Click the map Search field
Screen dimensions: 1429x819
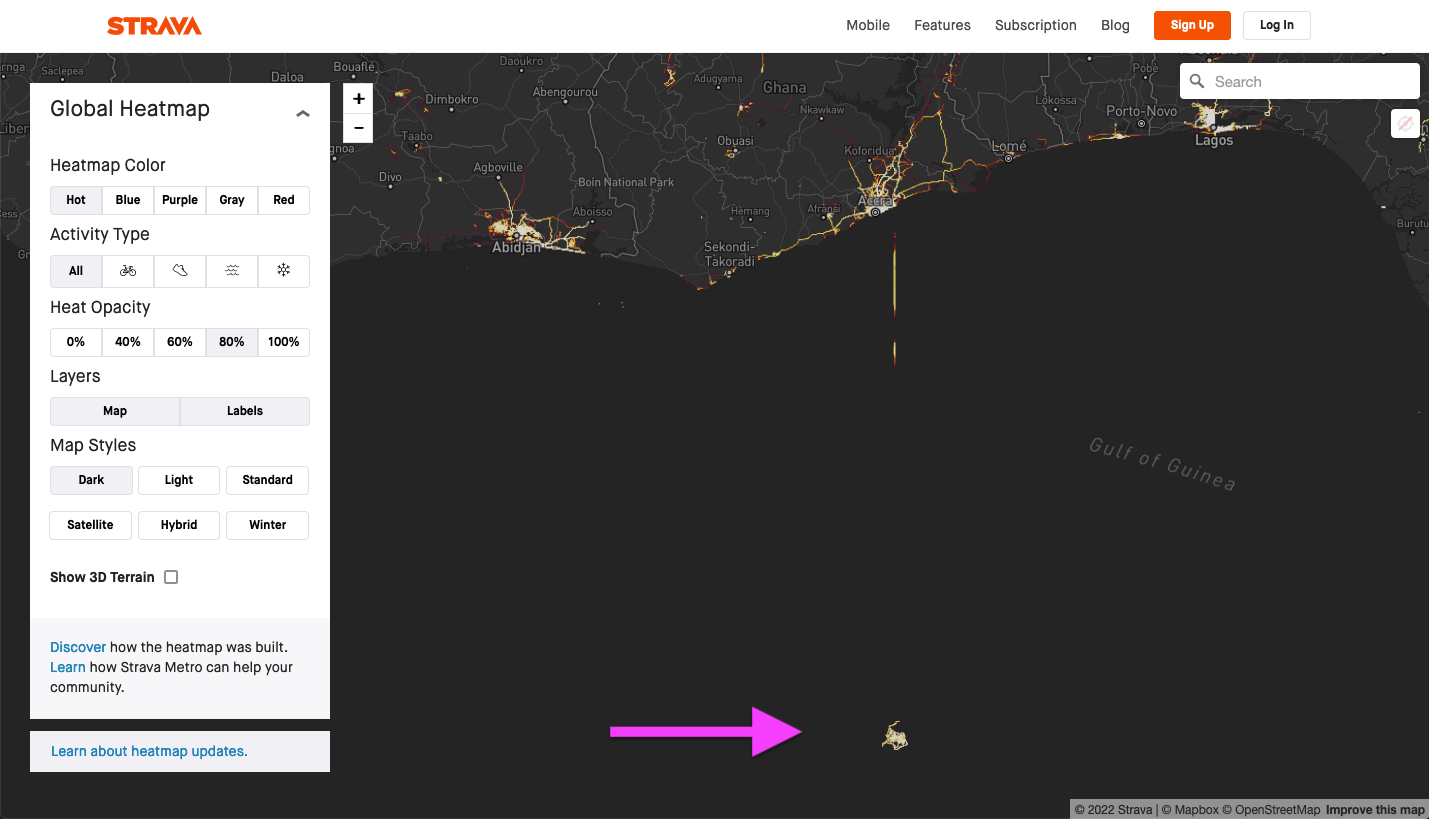pyautogui.click(x=1310, y=82)
